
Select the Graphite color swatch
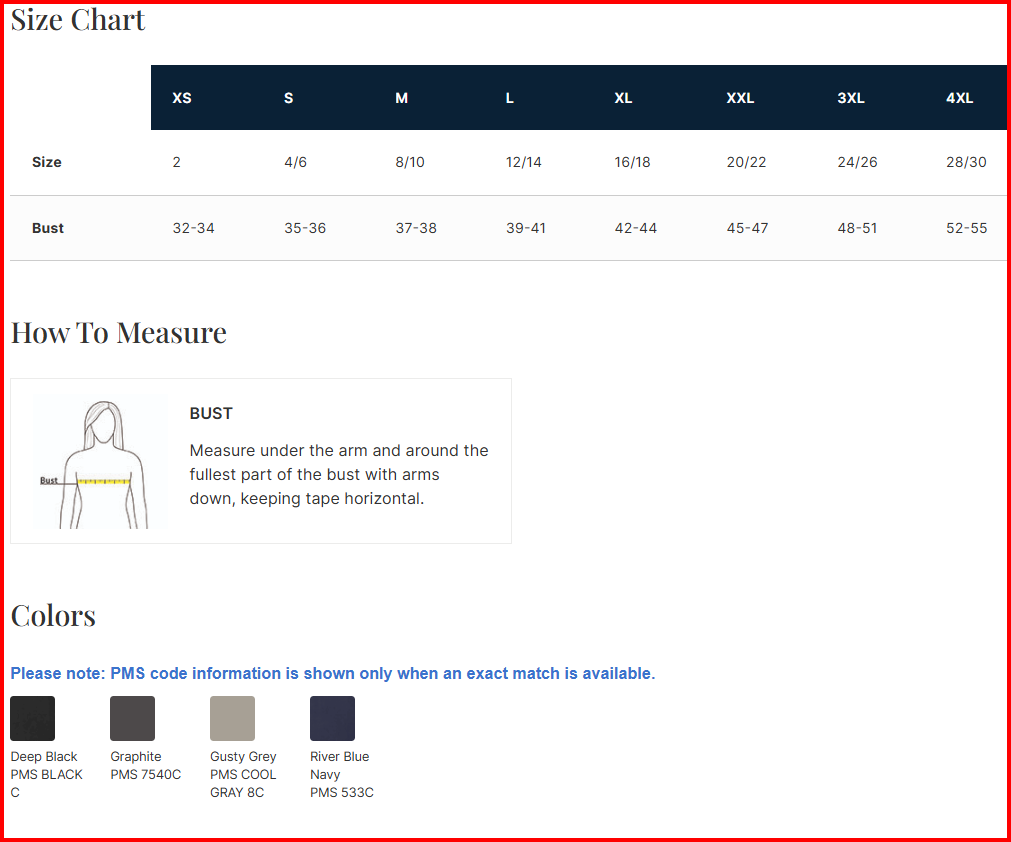point(132,718)
